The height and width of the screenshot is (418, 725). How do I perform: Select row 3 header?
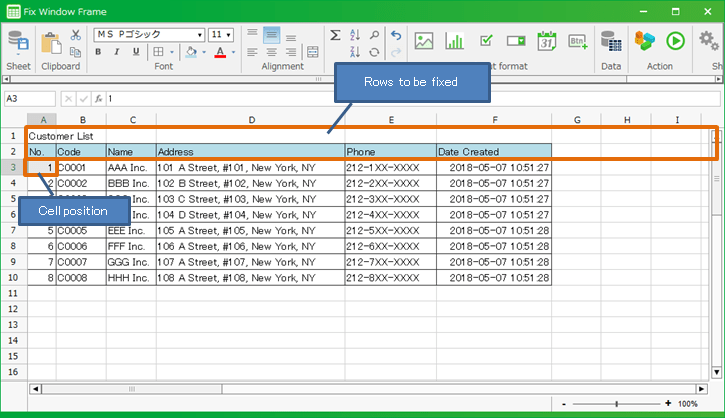13,167
